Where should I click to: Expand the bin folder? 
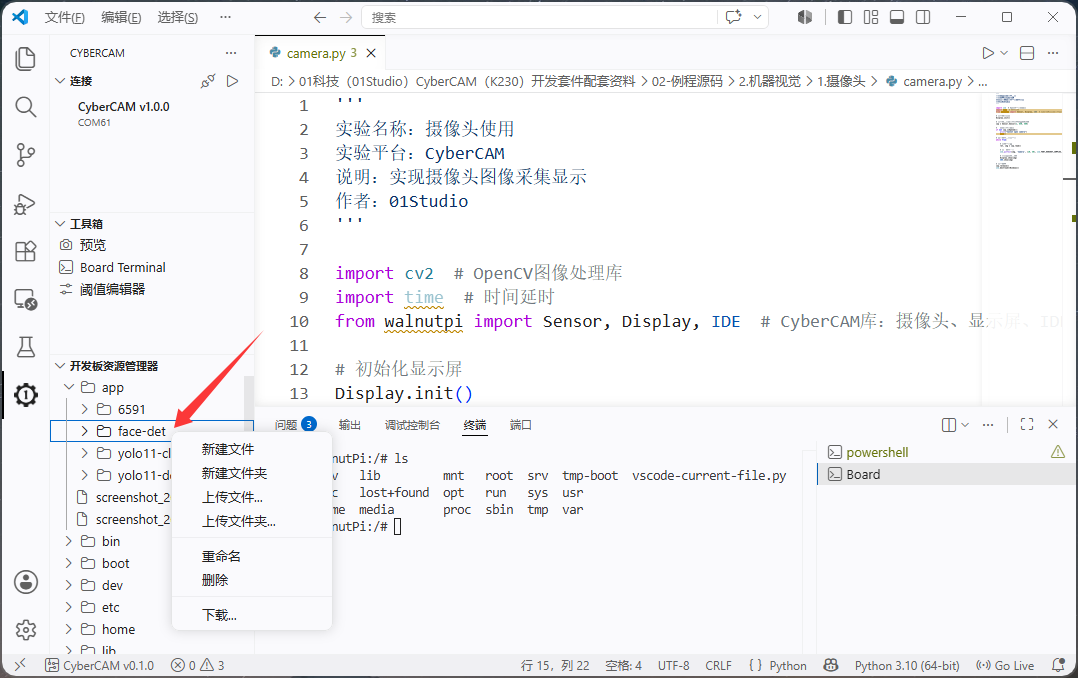[69, 541]
